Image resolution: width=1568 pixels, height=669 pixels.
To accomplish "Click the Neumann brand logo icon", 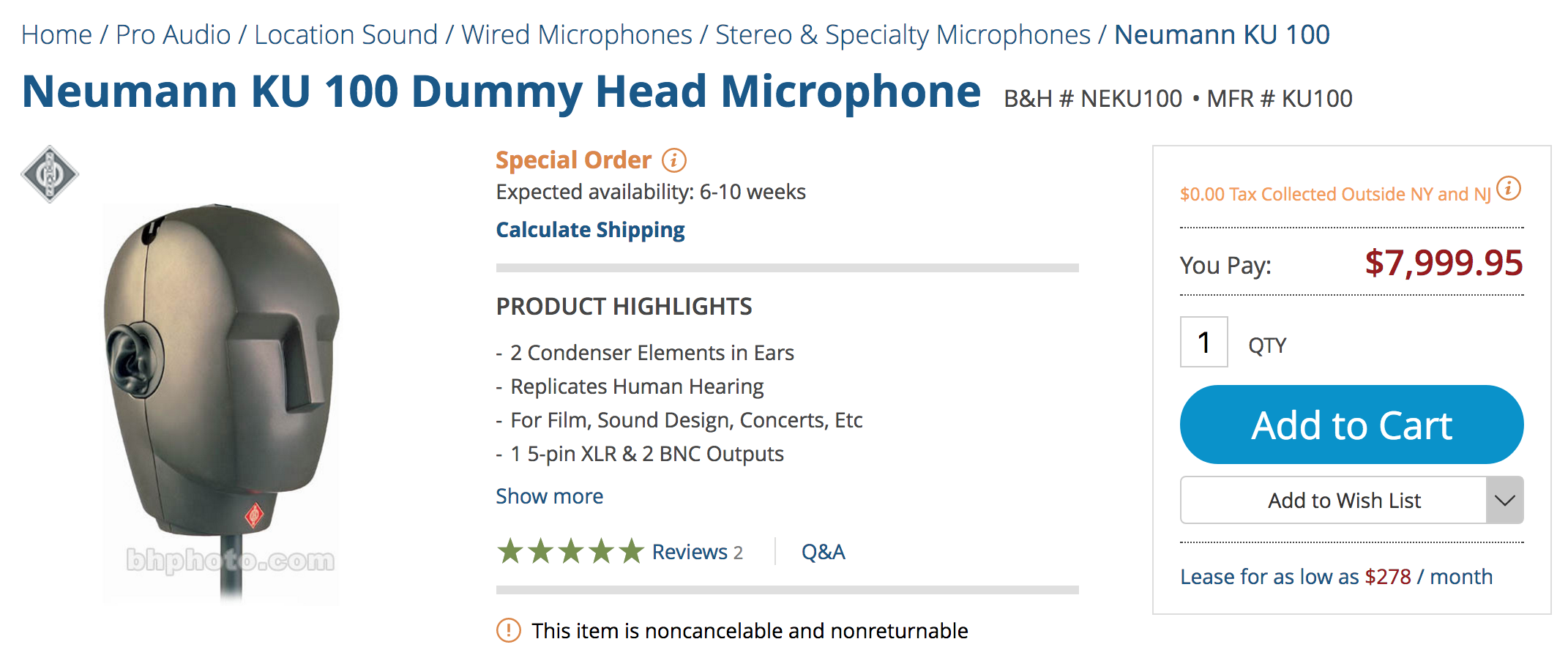I will click(x=50, y=174).
